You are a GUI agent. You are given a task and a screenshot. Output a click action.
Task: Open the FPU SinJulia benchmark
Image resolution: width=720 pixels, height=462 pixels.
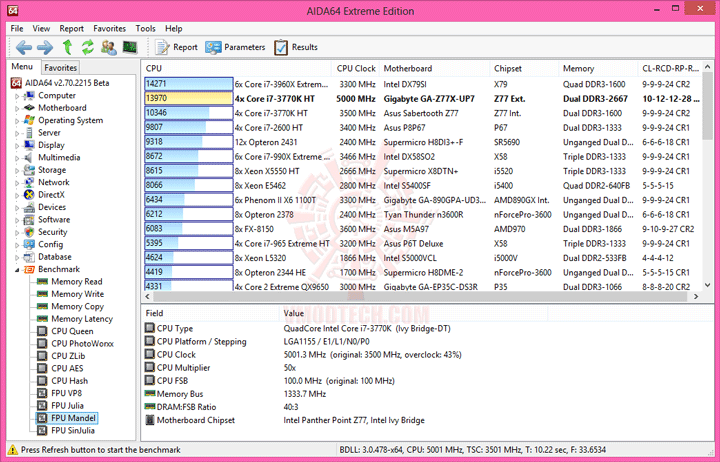coord(66,430)
